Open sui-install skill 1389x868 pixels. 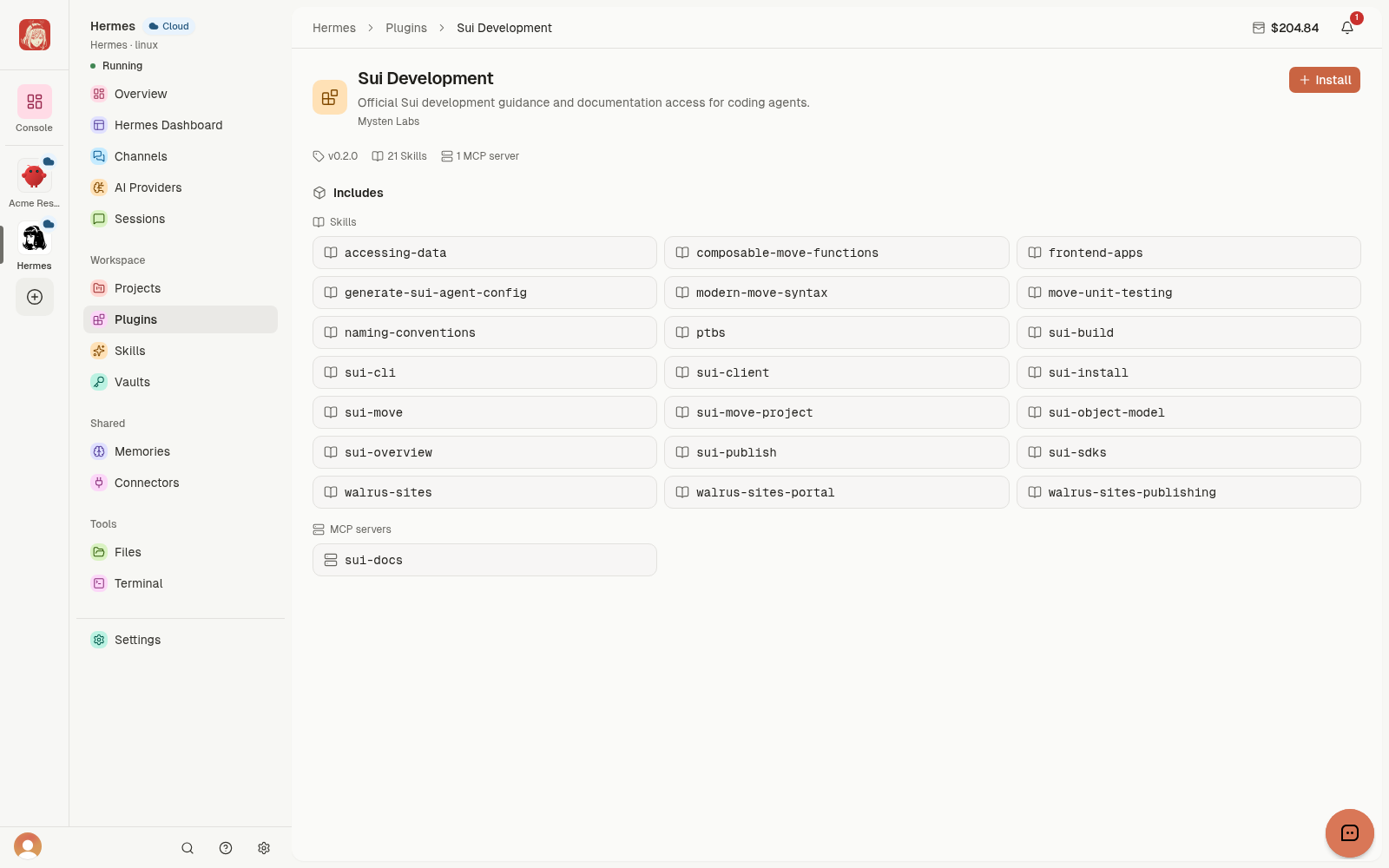[x=1188, y=372]
